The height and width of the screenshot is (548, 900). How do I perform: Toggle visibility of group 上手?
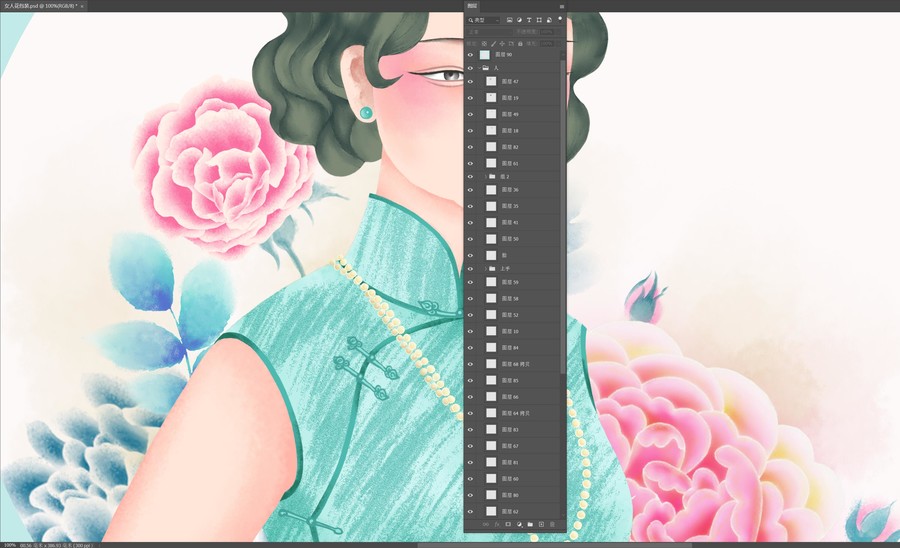click(471, 269)
